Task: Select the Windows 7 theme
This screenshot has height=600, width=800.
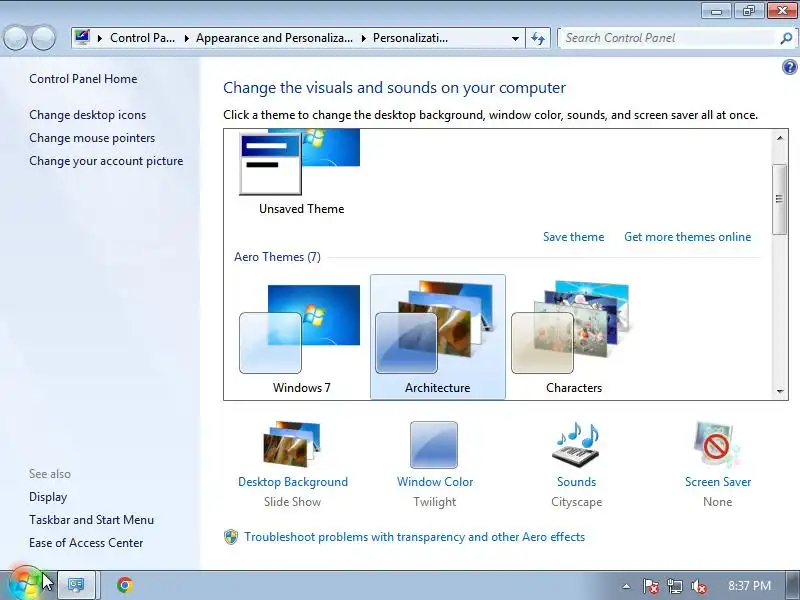Action: tap(301, 339)
